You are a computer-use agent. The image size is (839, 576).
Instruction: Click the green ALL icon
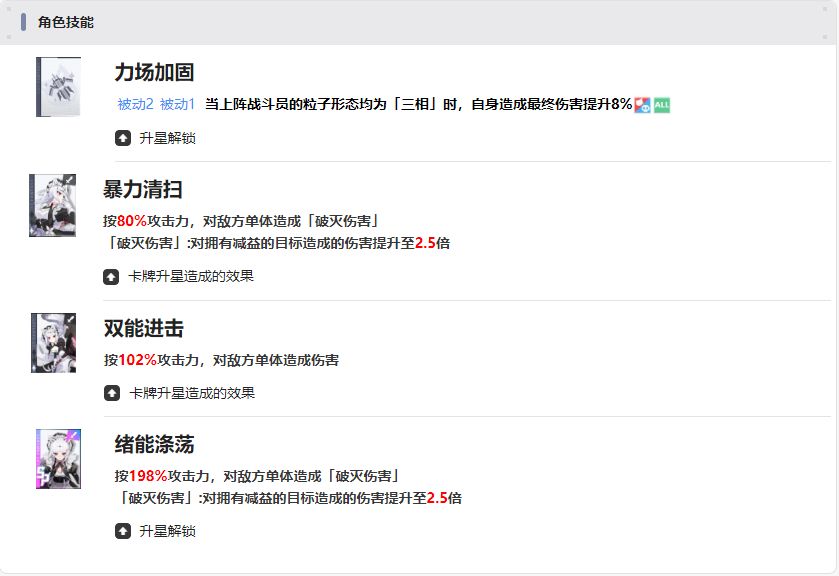[662, 105]
